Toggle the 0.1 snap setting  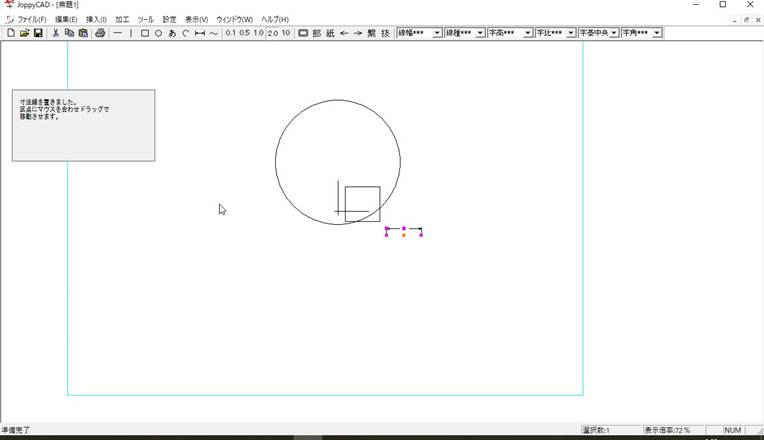(230, 33)
